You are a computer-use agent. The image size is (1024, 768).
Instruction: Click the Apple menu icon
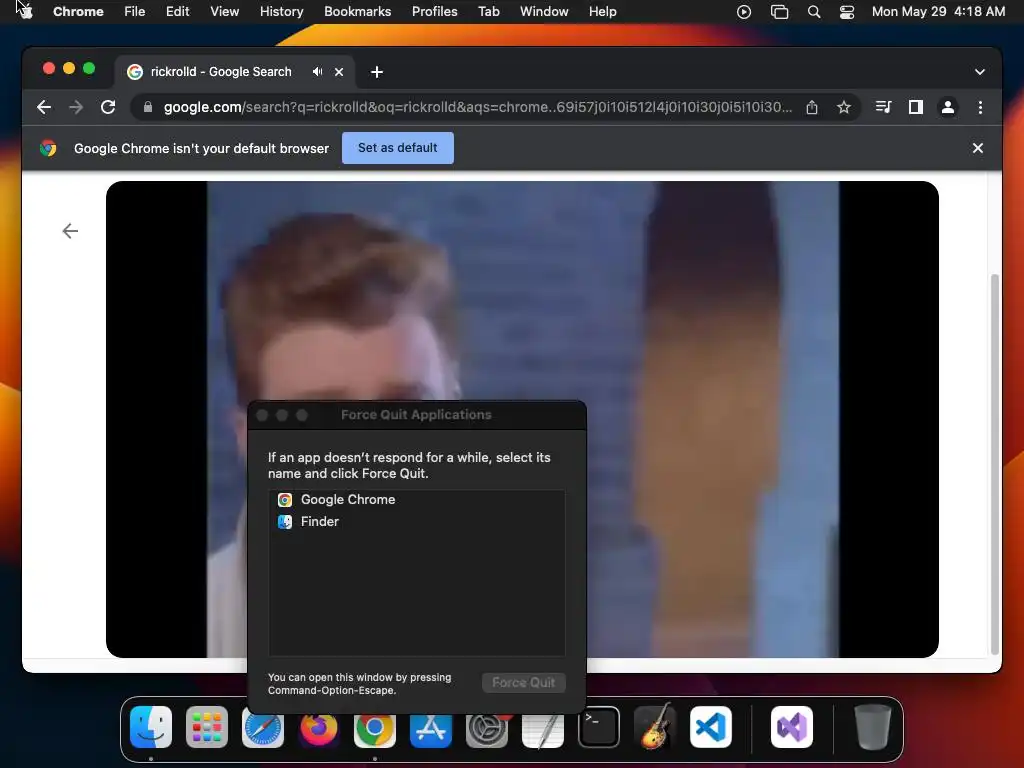[26, 11]
